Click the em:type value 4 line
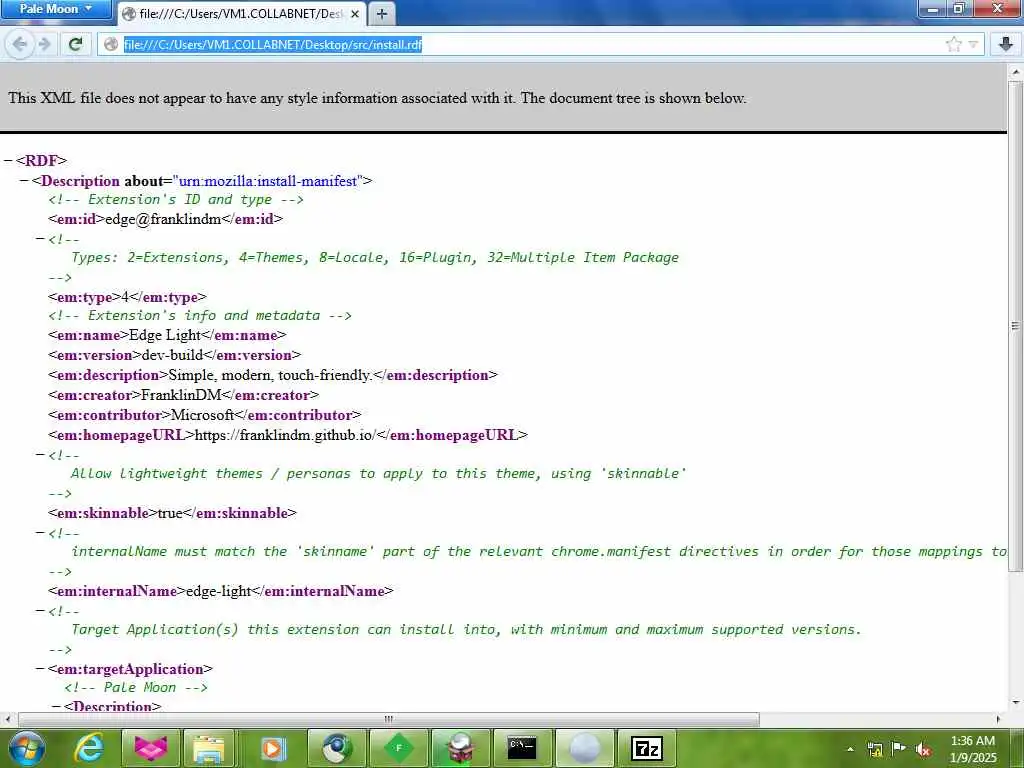This screenshot has width=1024, height=768. click(x=127, y=297)
